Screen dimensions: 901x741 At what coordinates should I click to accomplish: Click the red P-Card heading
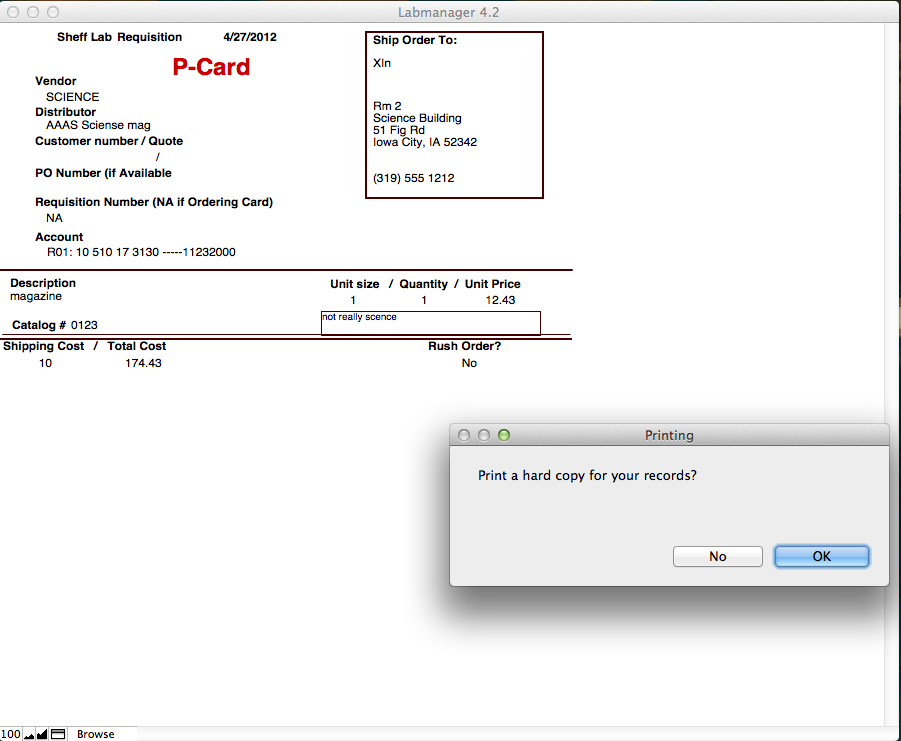tap(211, 67)
